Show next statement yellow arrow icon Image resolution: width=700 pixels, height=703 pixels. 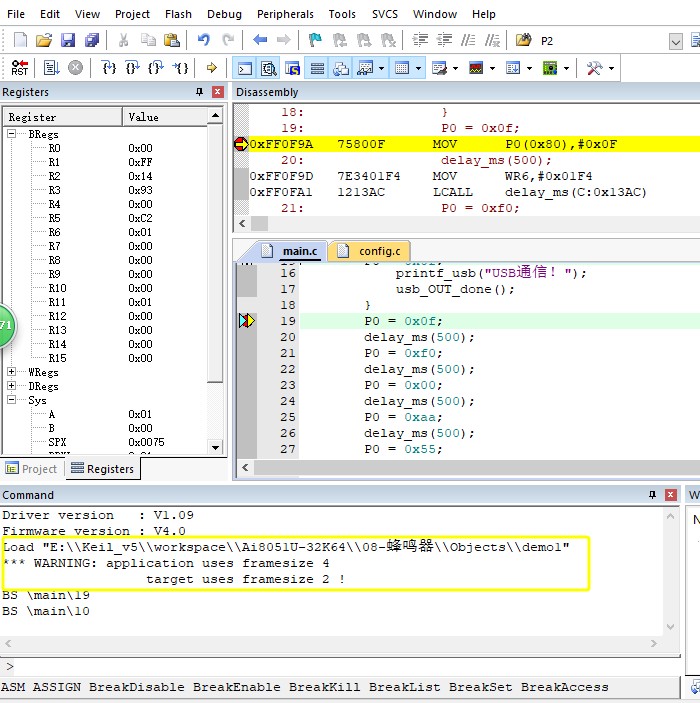tap(212, 68)
